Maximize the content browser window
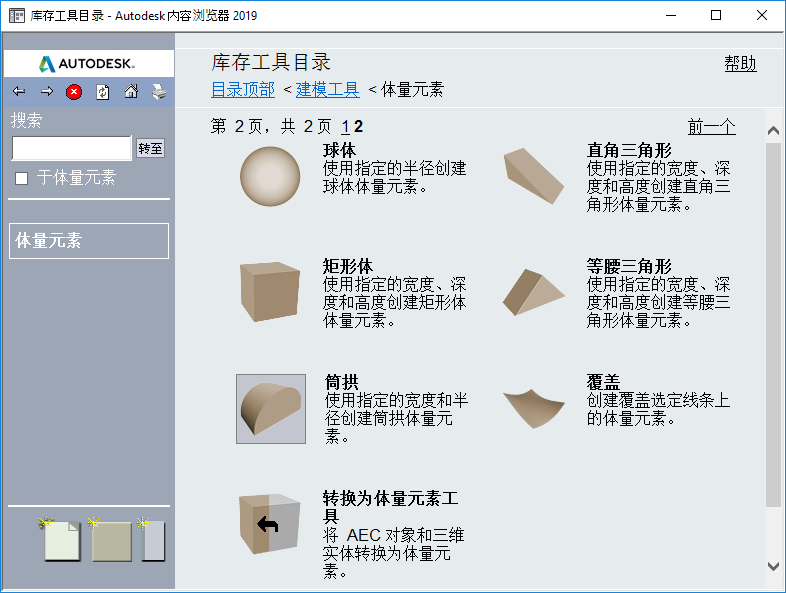Viewport: 786px width, 593px height. coord(716,16)
